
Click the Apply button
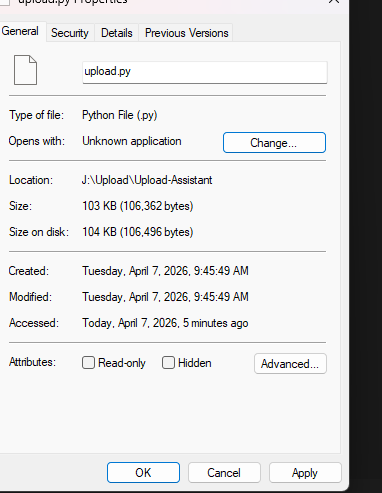click(x=305, y=472)
